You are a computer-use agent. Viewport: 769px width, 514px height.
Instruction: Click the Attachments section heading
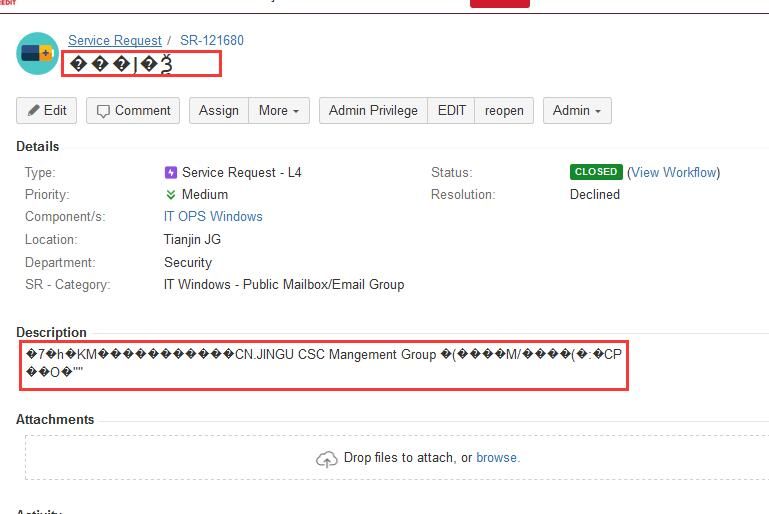click(x=55, y=419)
